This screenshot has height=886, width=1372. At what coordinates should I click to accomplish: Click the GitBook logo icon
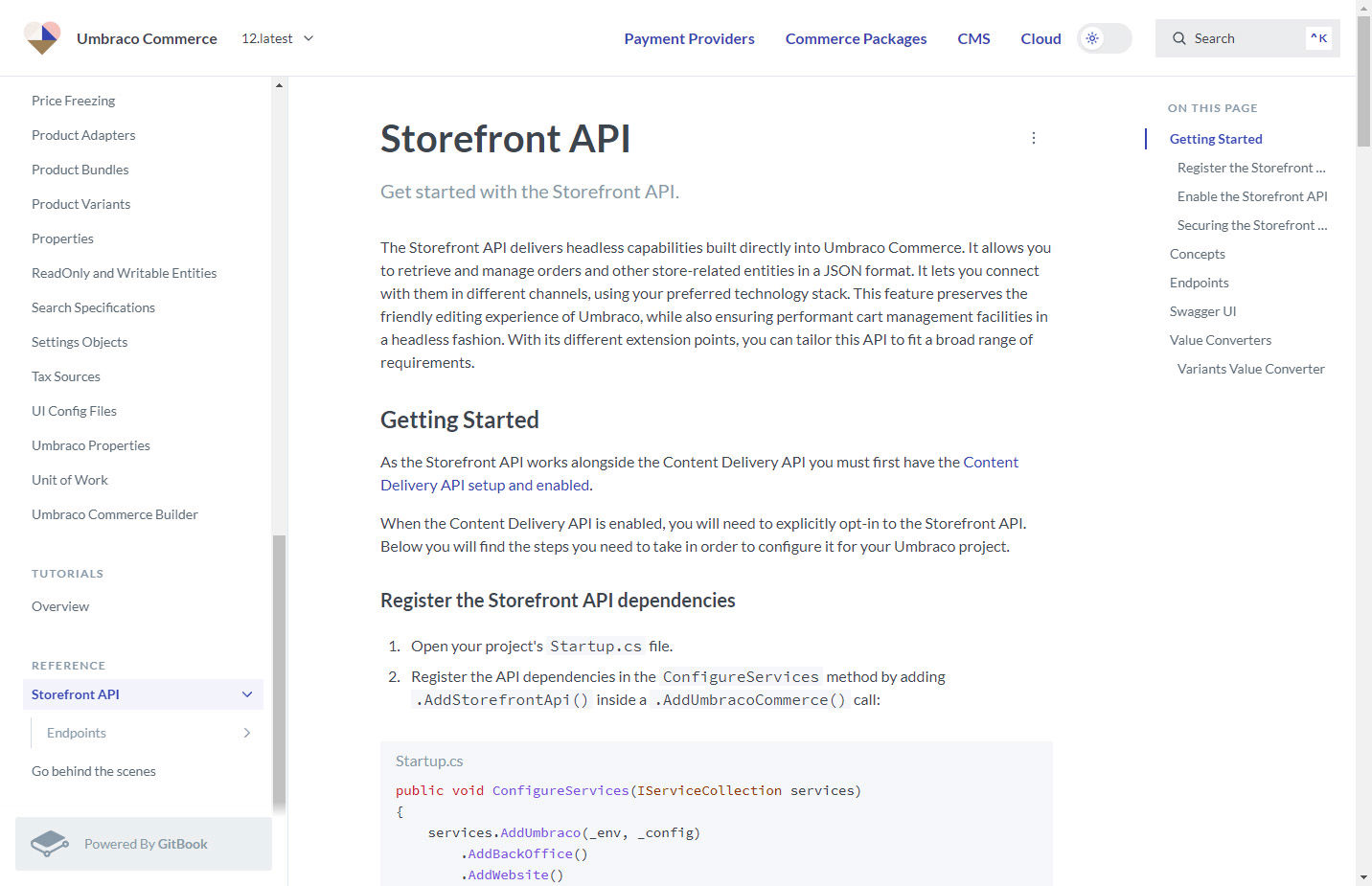tap(50, 844)
